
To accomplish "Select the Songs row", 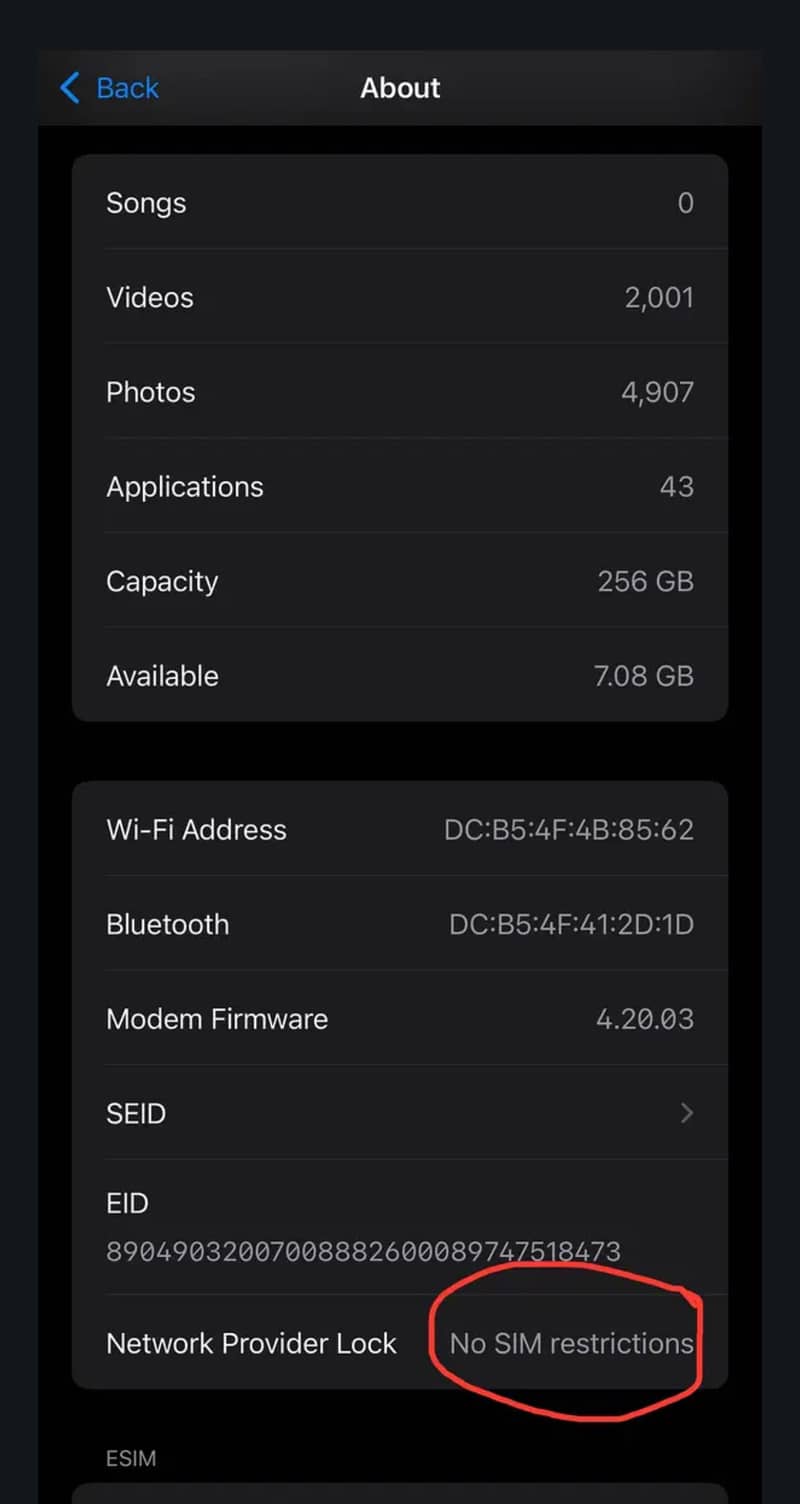I will (146, 203).
